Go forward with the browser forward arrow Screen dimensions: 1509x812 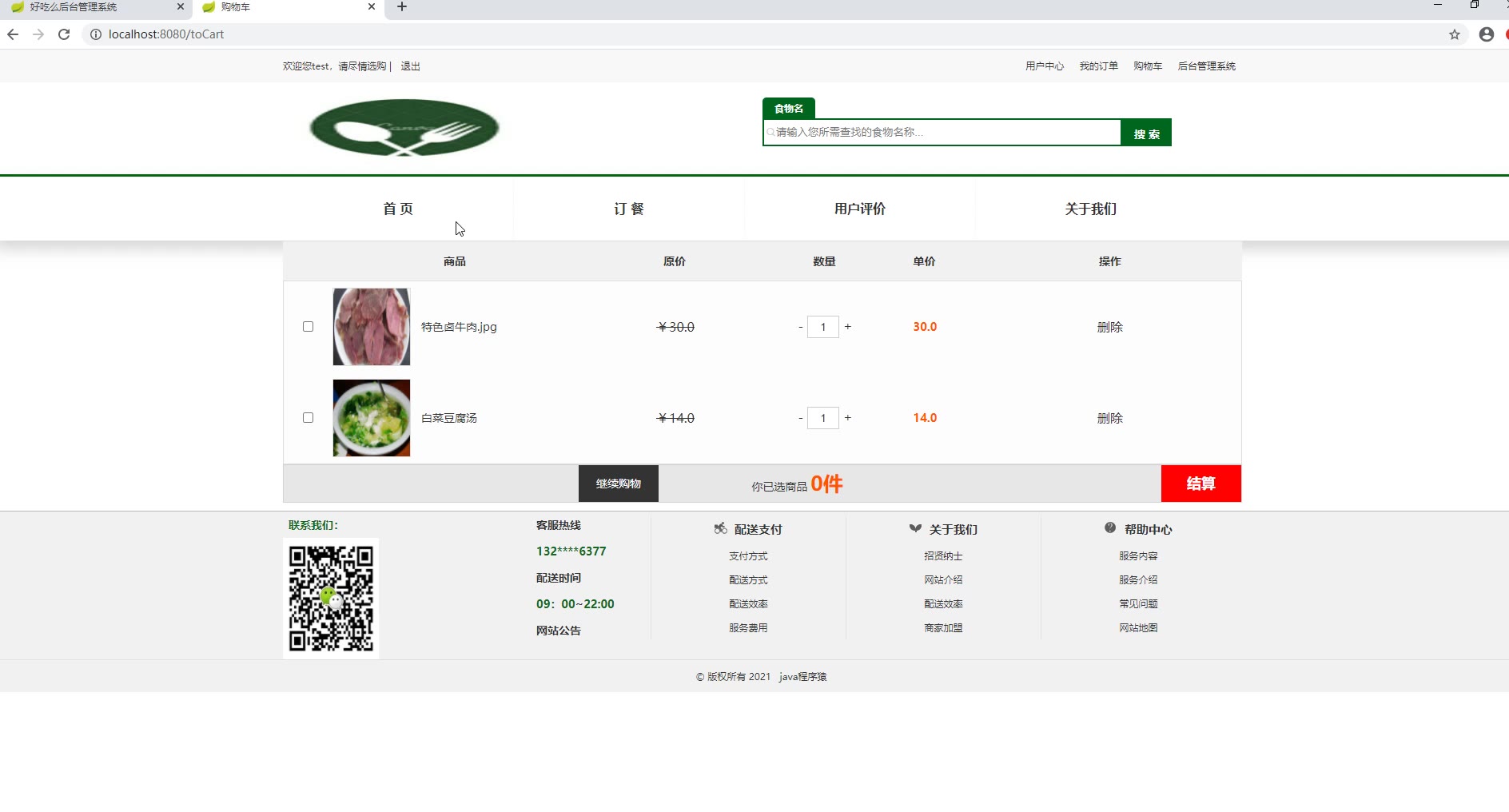[x=38, y=34]
